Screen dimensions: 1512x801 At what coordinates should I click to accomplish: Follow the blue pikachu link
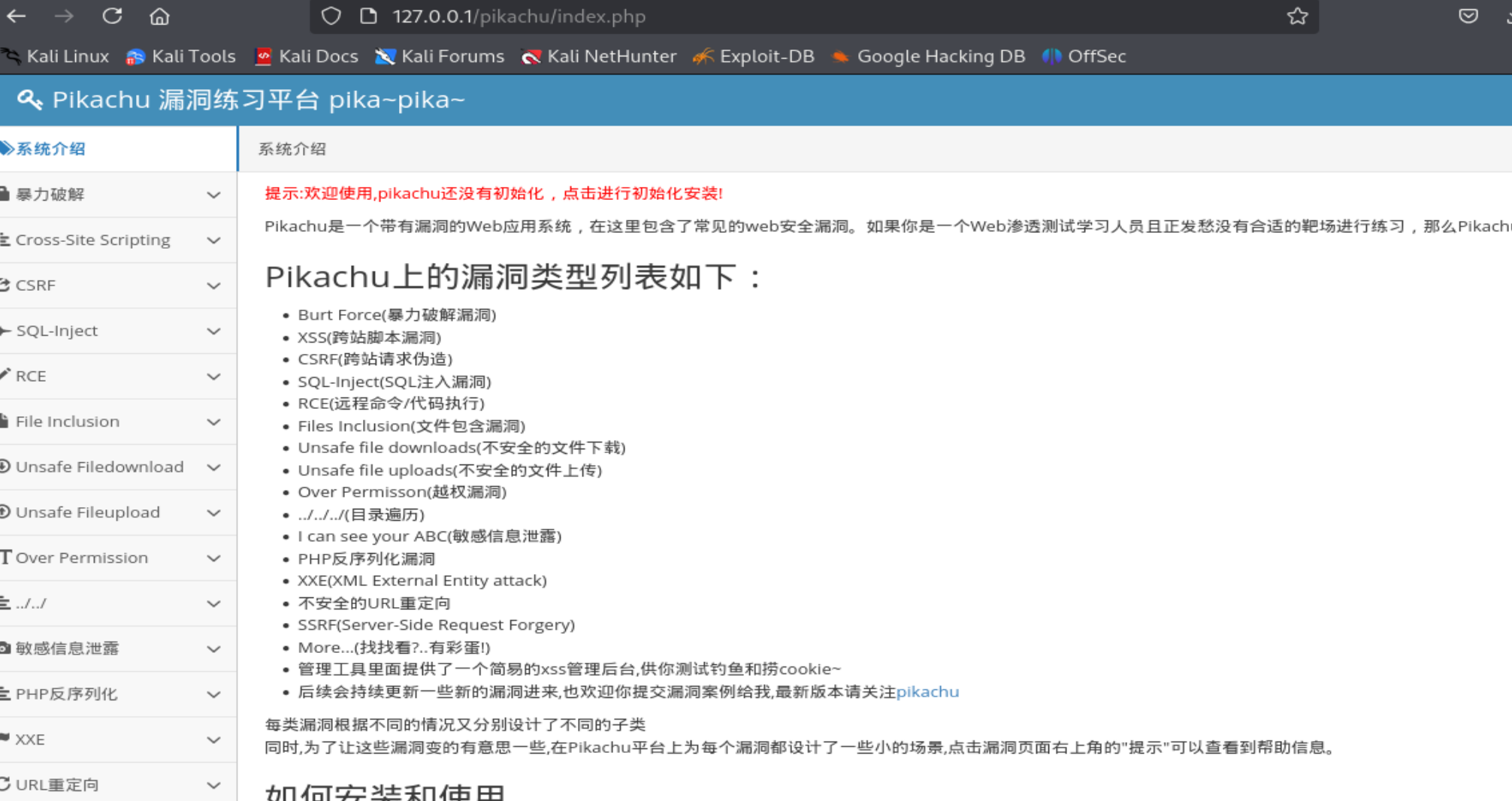tap(927, 691)
